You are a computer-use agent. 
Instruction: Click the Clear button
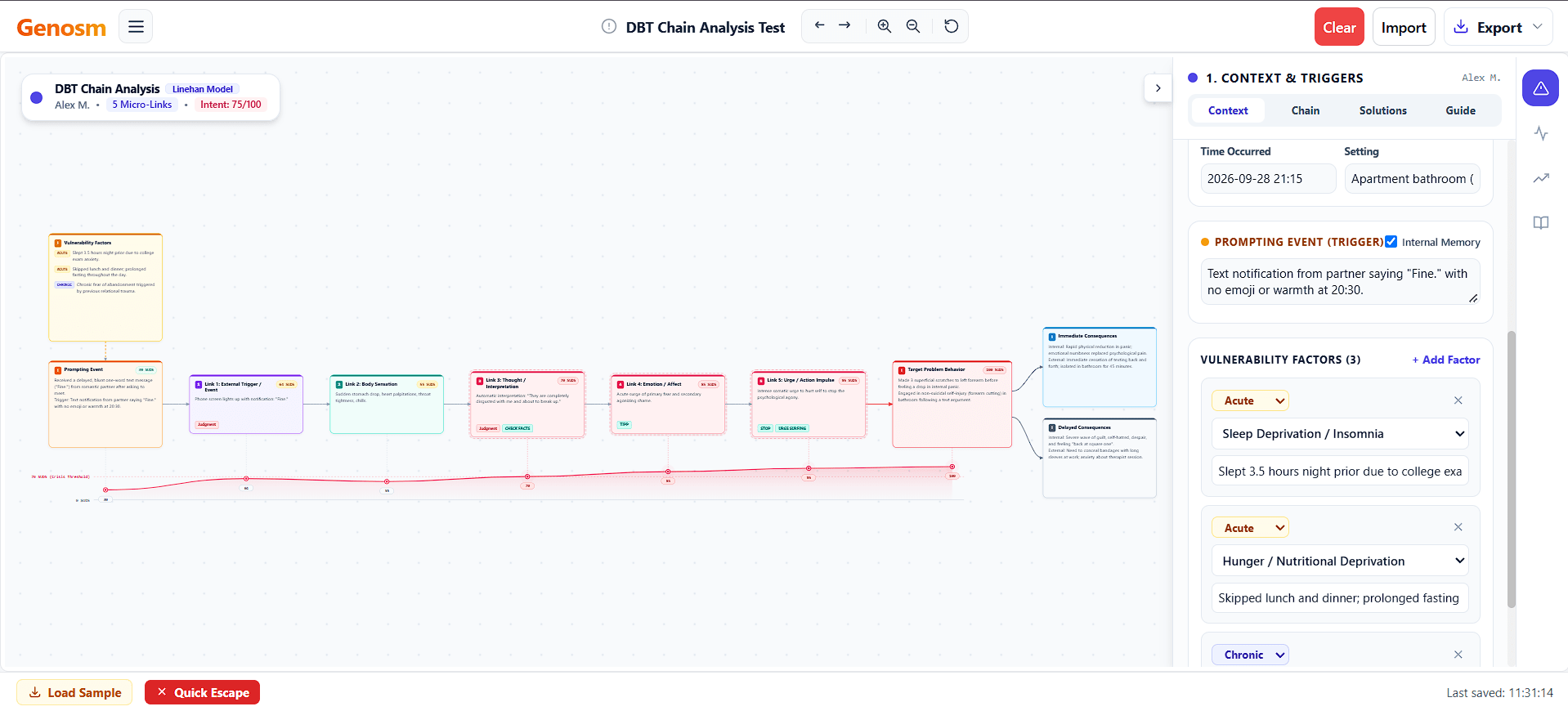tap(1339, 27)
